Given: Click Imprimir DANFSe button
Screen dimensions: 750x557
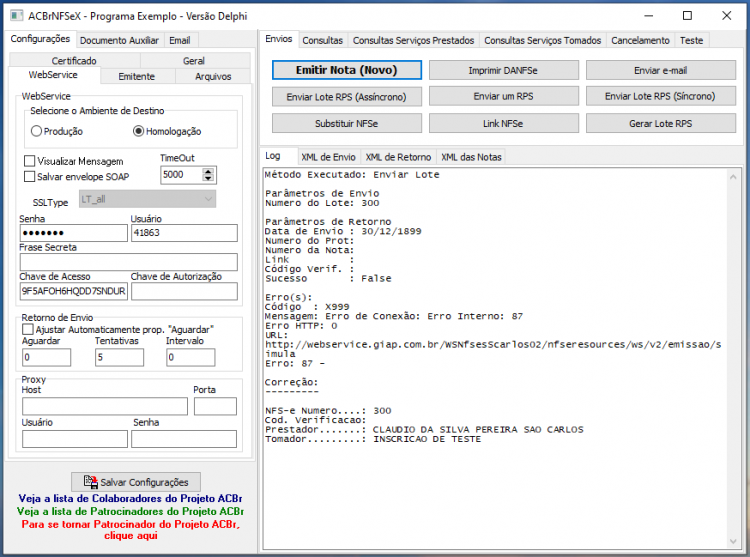Looking at the screenshot, I should [x=503, y=70].
